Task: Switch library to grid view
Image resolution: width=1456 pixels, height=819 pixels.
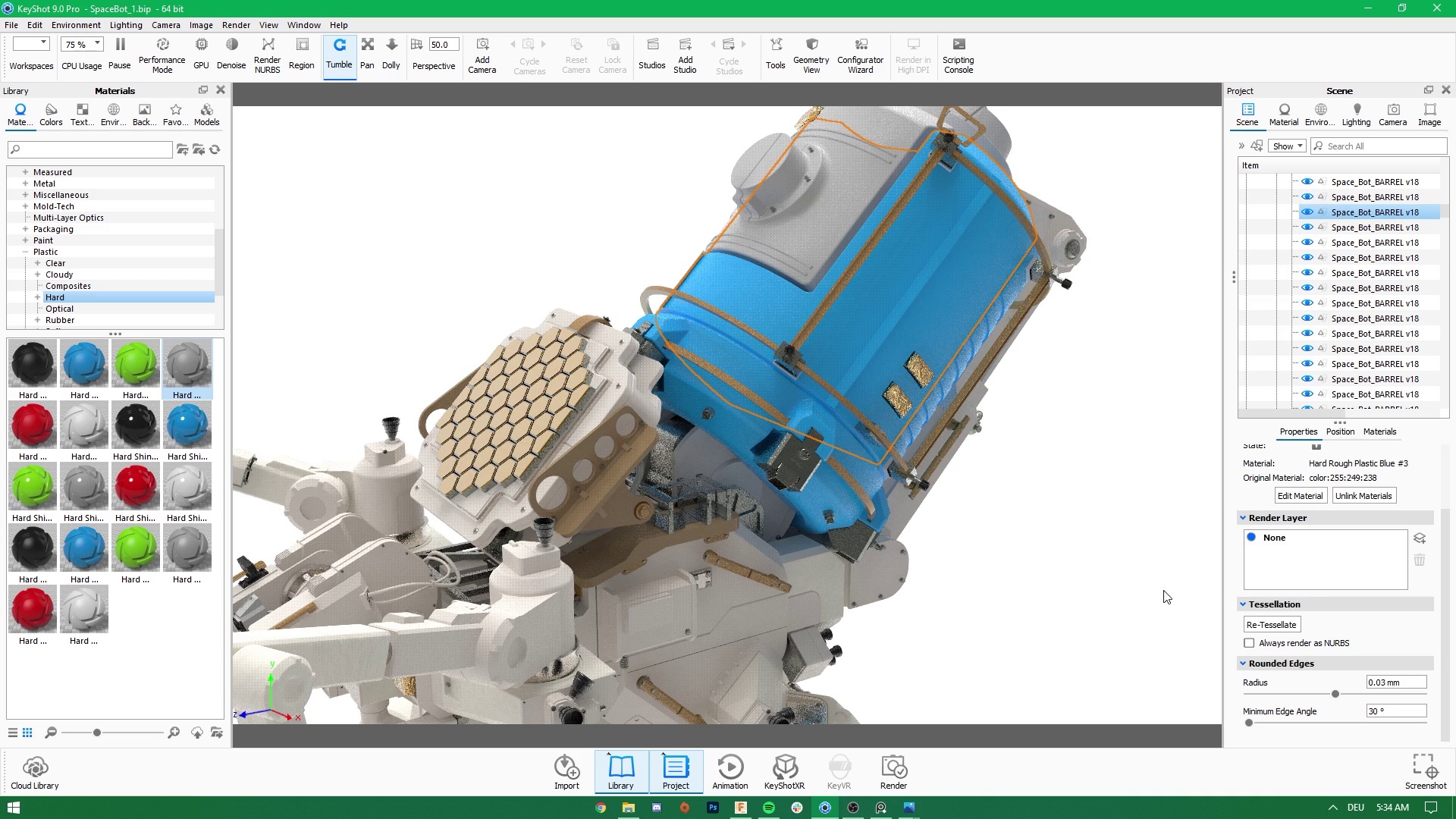Action: pos(27,733)
